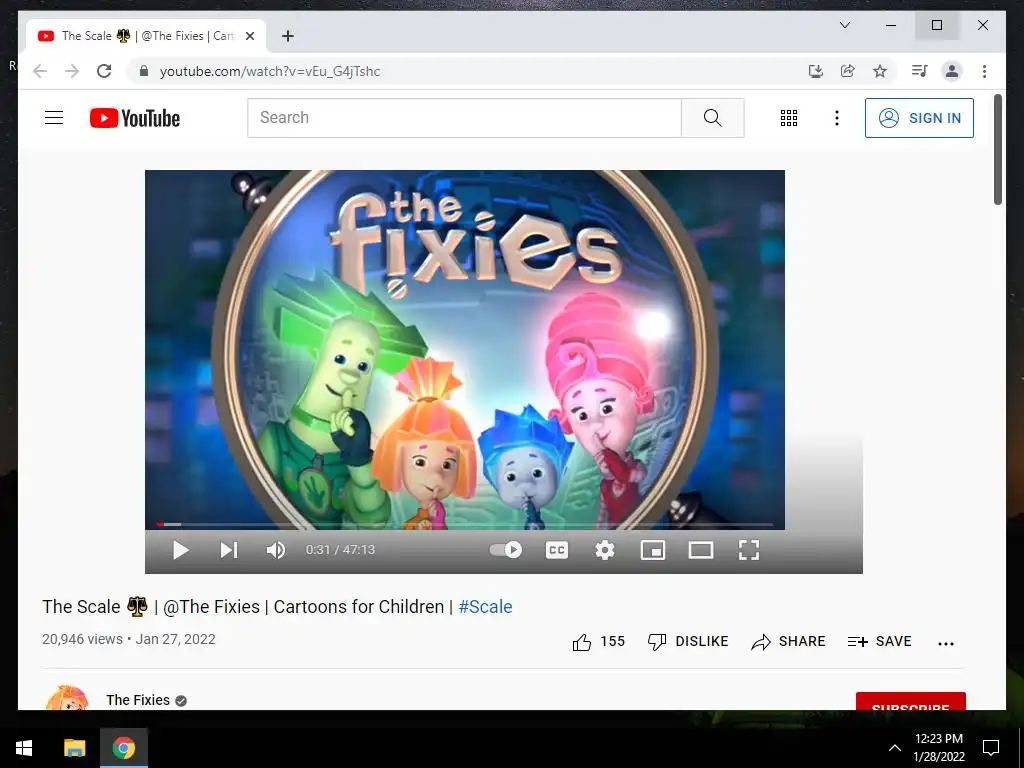Screen dimensions: 1024x768
Task: Toggle the autoplay switch
Action: pos(506,550)
